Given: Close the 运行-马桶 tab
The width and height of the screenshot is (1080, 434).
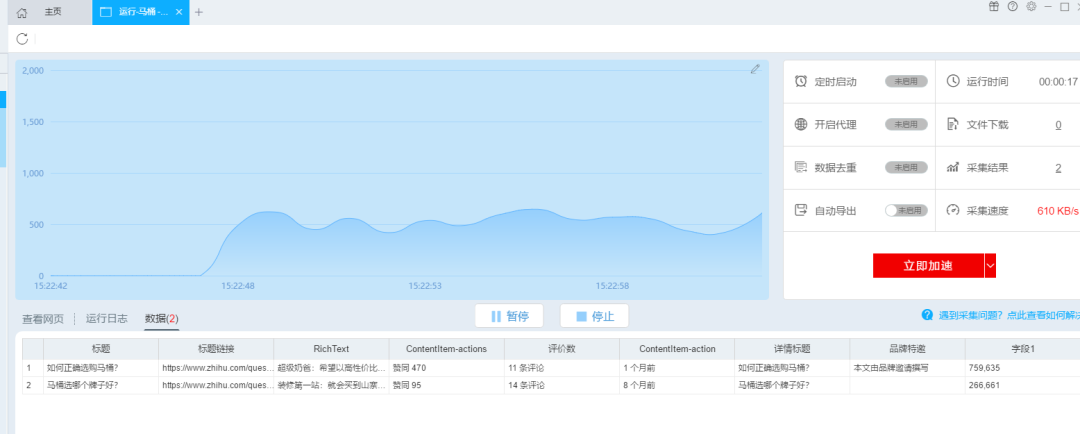Looking at the screenshot, I should pyautogui.click(x=179, y=12).
